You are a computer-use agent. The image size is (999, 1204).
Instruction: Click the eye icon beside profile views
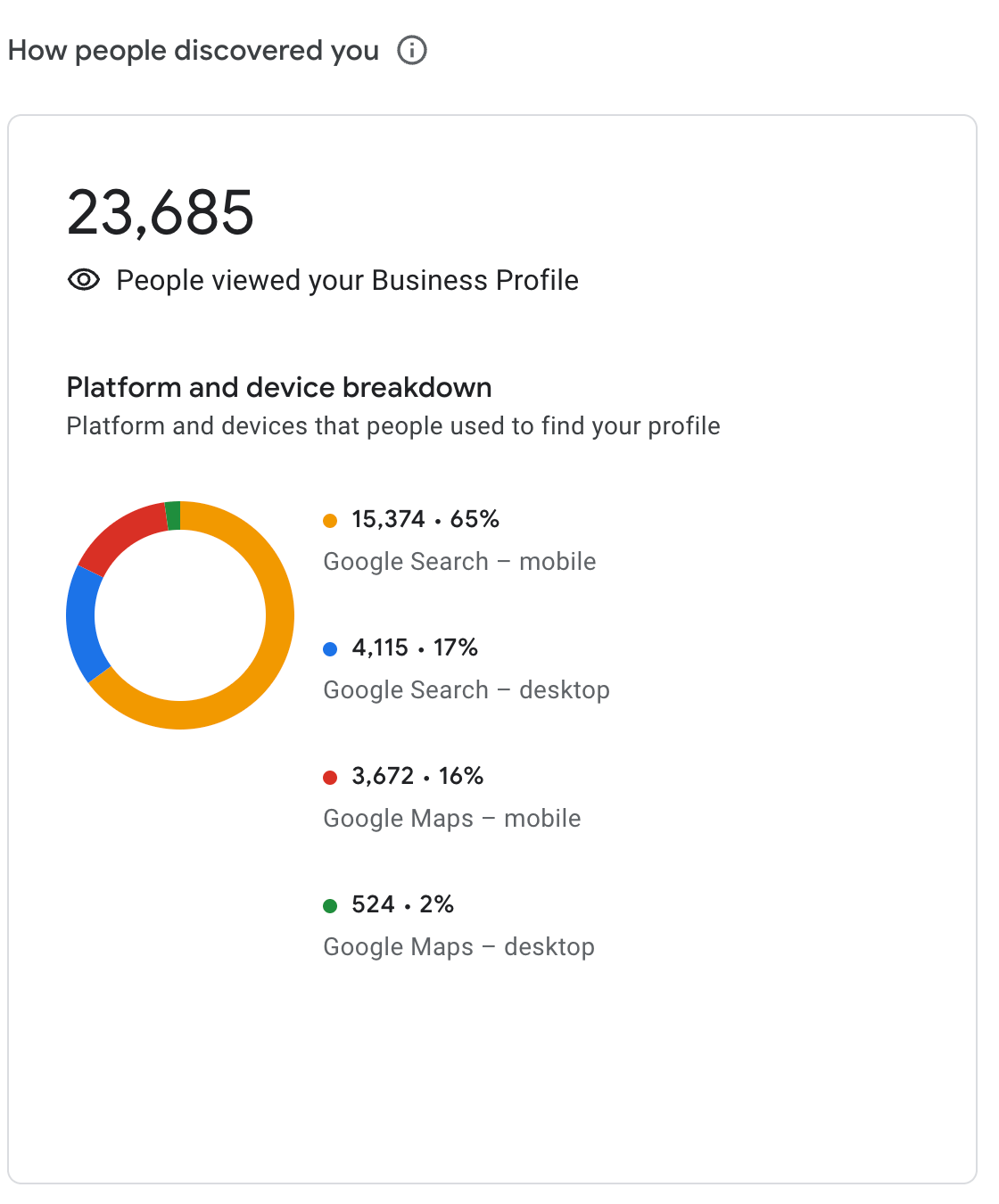[x=83, y=279]
